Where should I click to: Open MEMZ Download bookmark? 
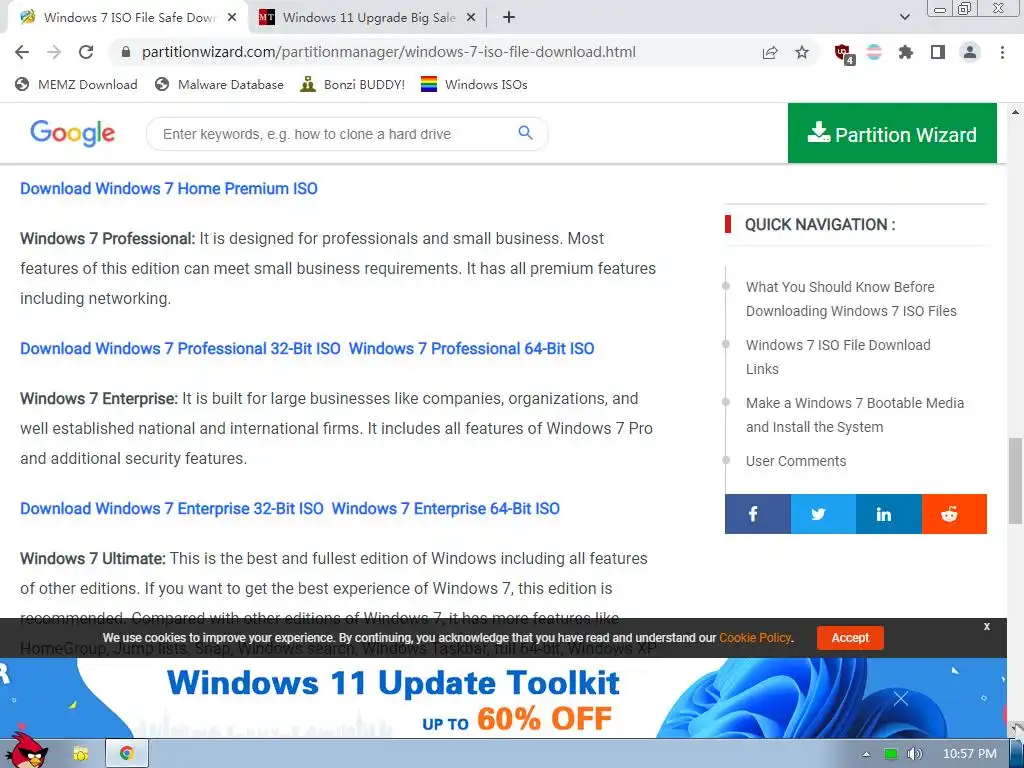tap(76, 84)
